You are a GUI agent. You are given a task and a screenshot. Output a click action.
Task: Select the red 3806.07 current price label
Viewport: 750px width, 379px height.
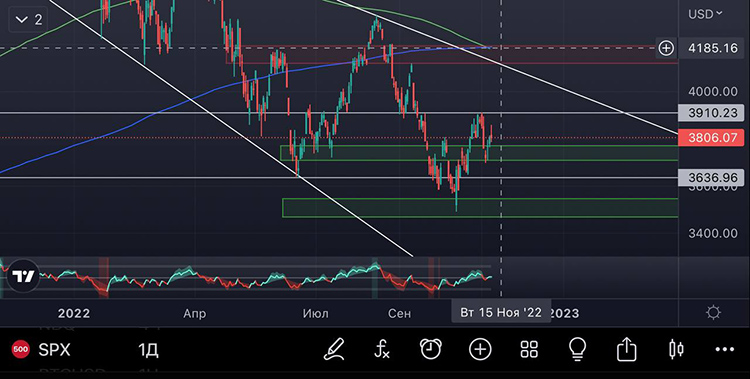click(x=712, y=138)
